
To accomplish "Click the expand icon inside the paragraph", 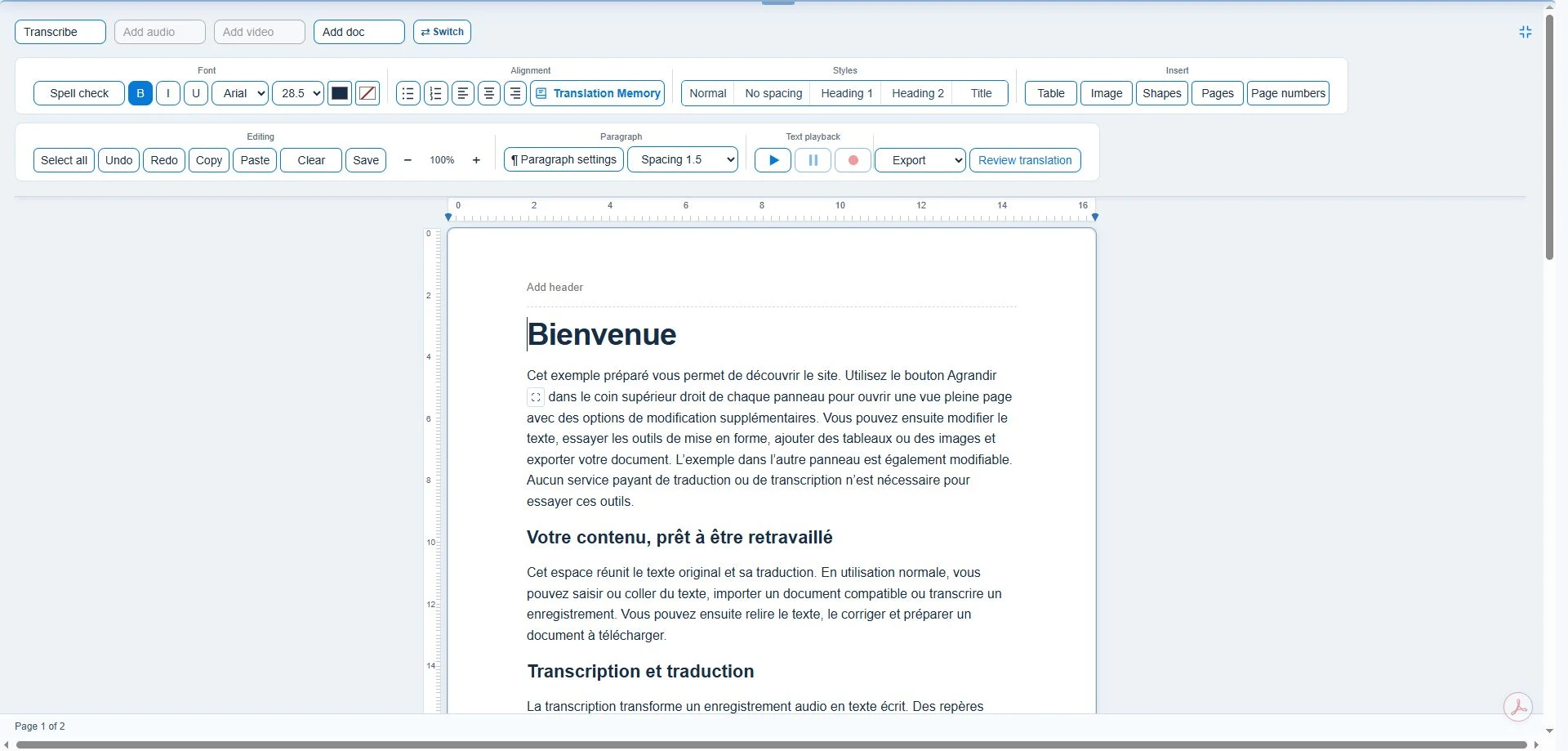I will click(x=536, y=397).
